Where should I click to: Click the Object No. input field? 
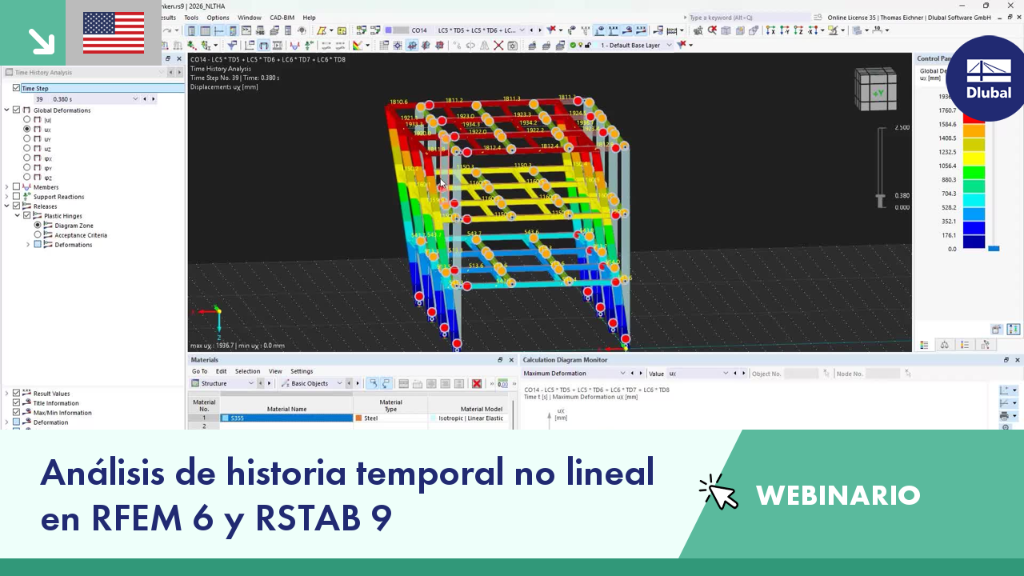[x=801, y=374]
